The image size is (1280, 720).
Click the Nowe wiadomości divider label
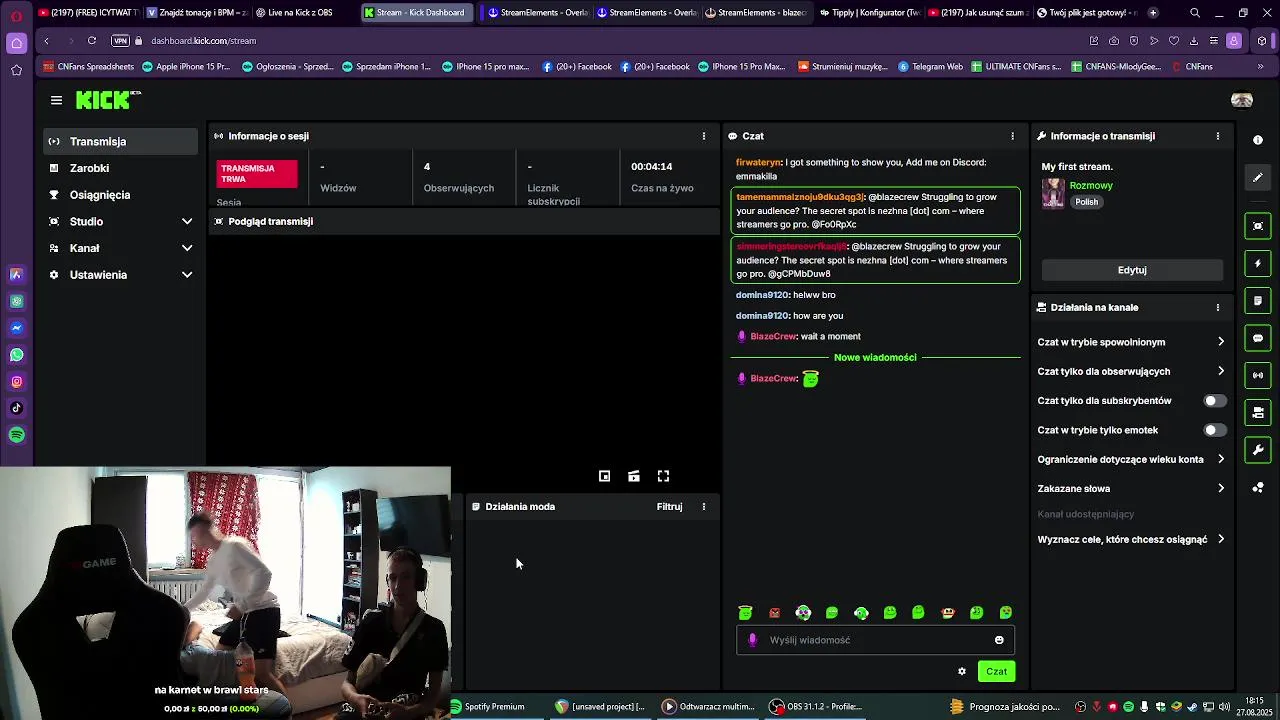(875, 357)
